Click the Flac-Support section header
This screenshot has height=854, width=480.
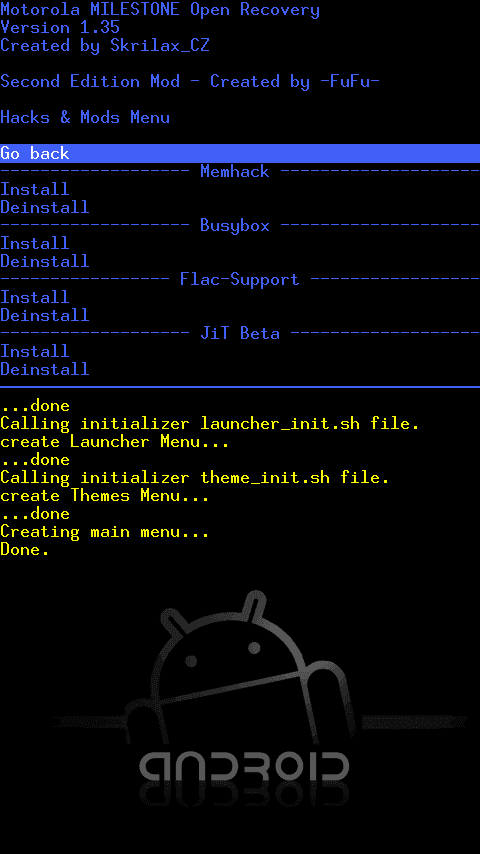(x=240, y=279)
